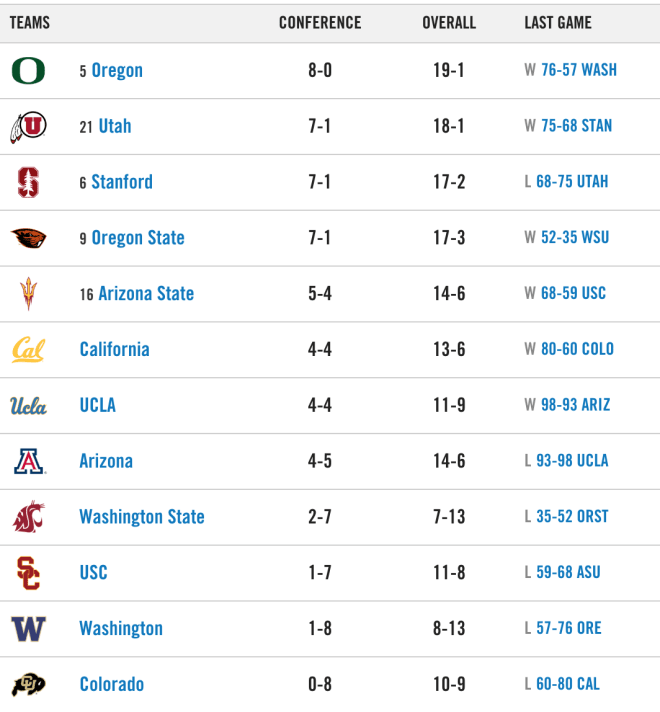This screenshot has width=660, height=712.
Task: Open the 98-93 ARIZ game recap
Action: pyautogui.click(x=576, y=405)
